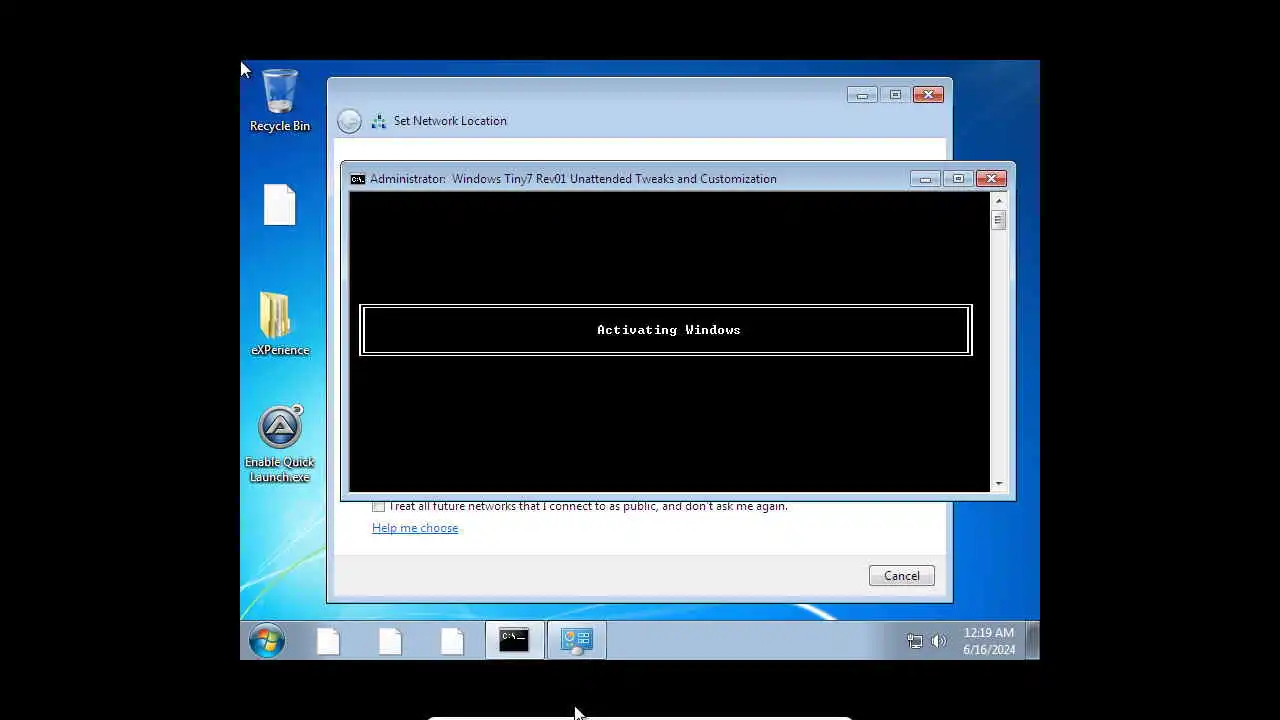Click the clock showing 12:19 AM

point(989,641)
